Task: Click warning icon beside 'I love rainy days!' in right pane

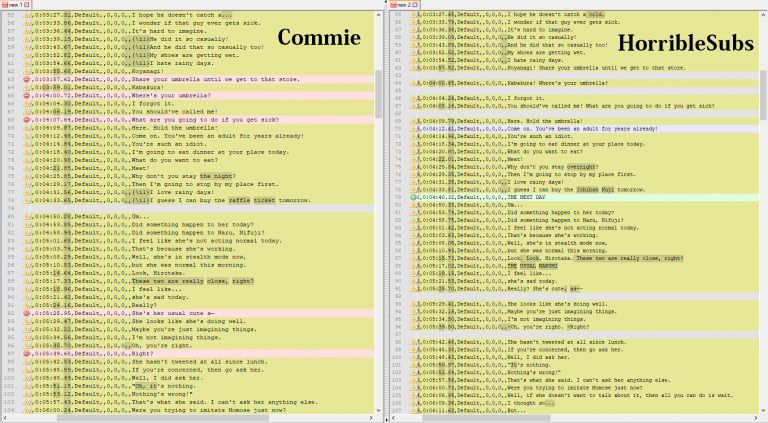Action: [413, 182]
